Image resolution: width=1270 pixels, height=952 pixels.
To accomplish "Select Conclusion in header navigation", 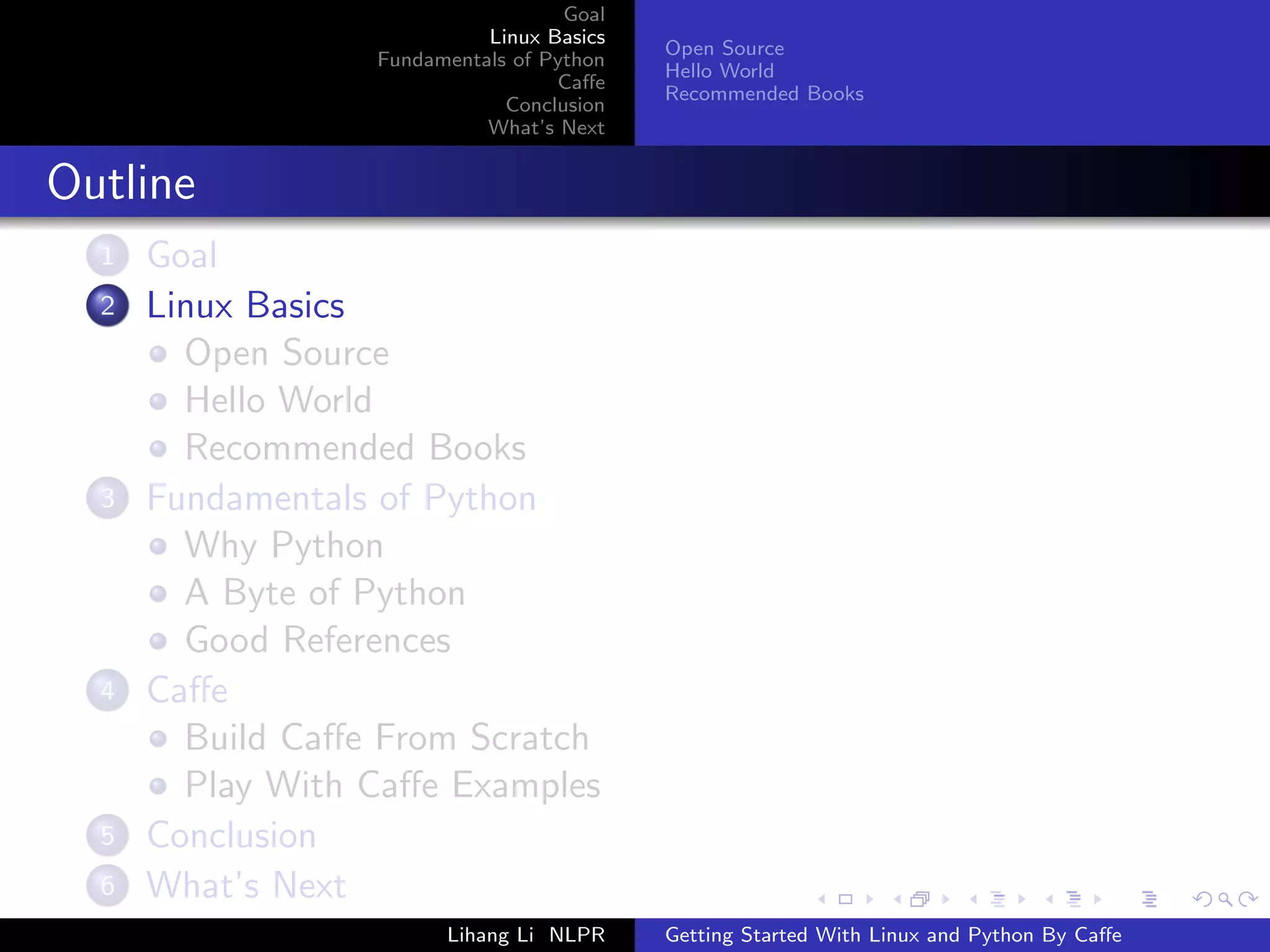I will (x=555, y=105).
